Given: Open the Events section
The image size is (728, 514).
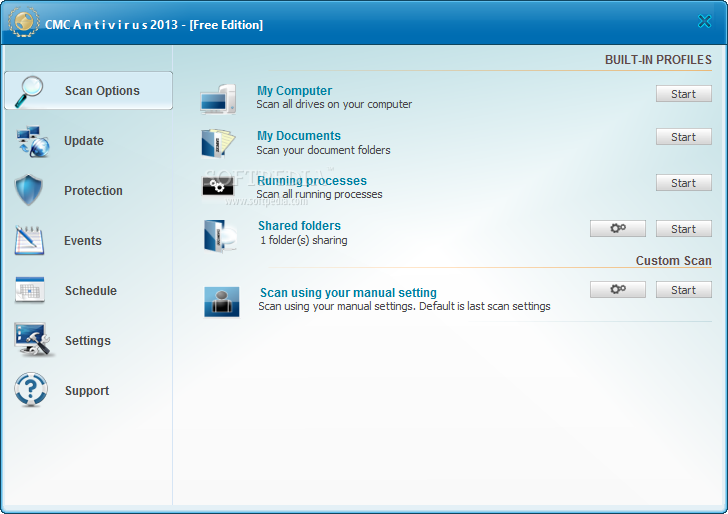Looking at the screenshot, I should click(x=83, y=241).
